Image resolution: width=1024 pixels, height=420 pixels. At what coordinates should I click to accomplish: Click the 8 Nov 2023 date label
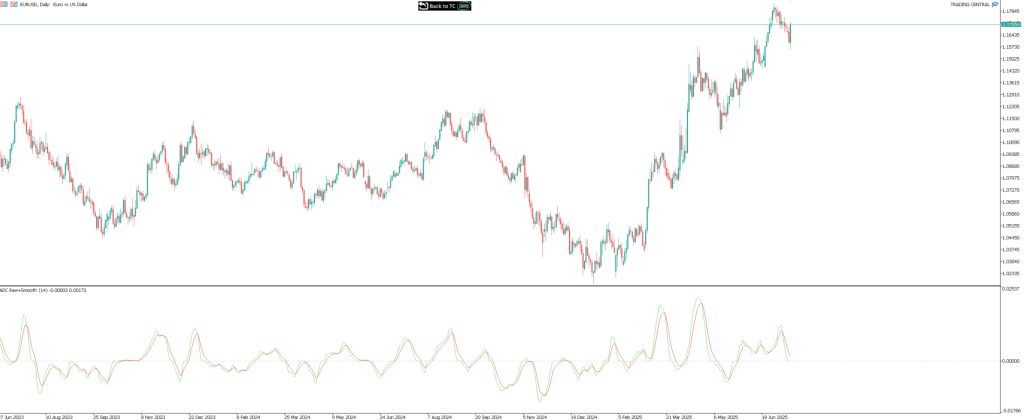coord(154,415)
